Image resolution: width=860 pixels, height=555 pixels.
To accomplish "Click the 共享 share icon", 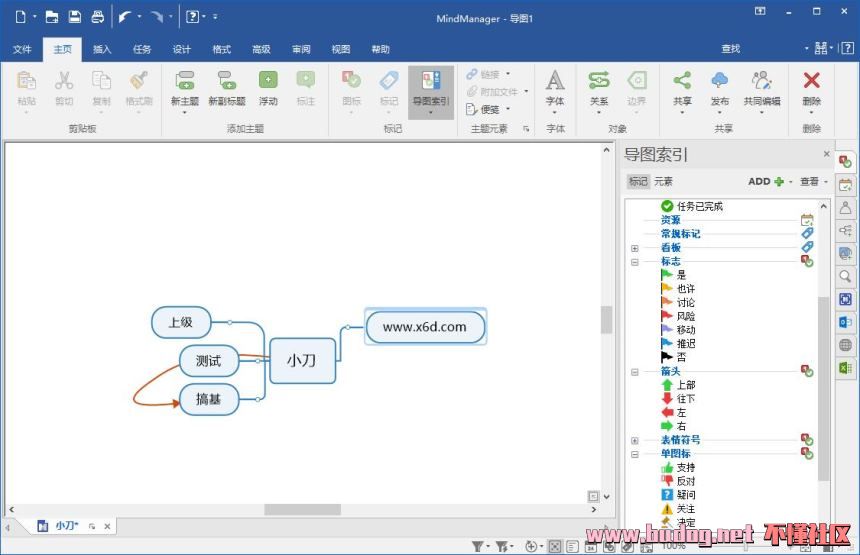I will tap(682, 82).
